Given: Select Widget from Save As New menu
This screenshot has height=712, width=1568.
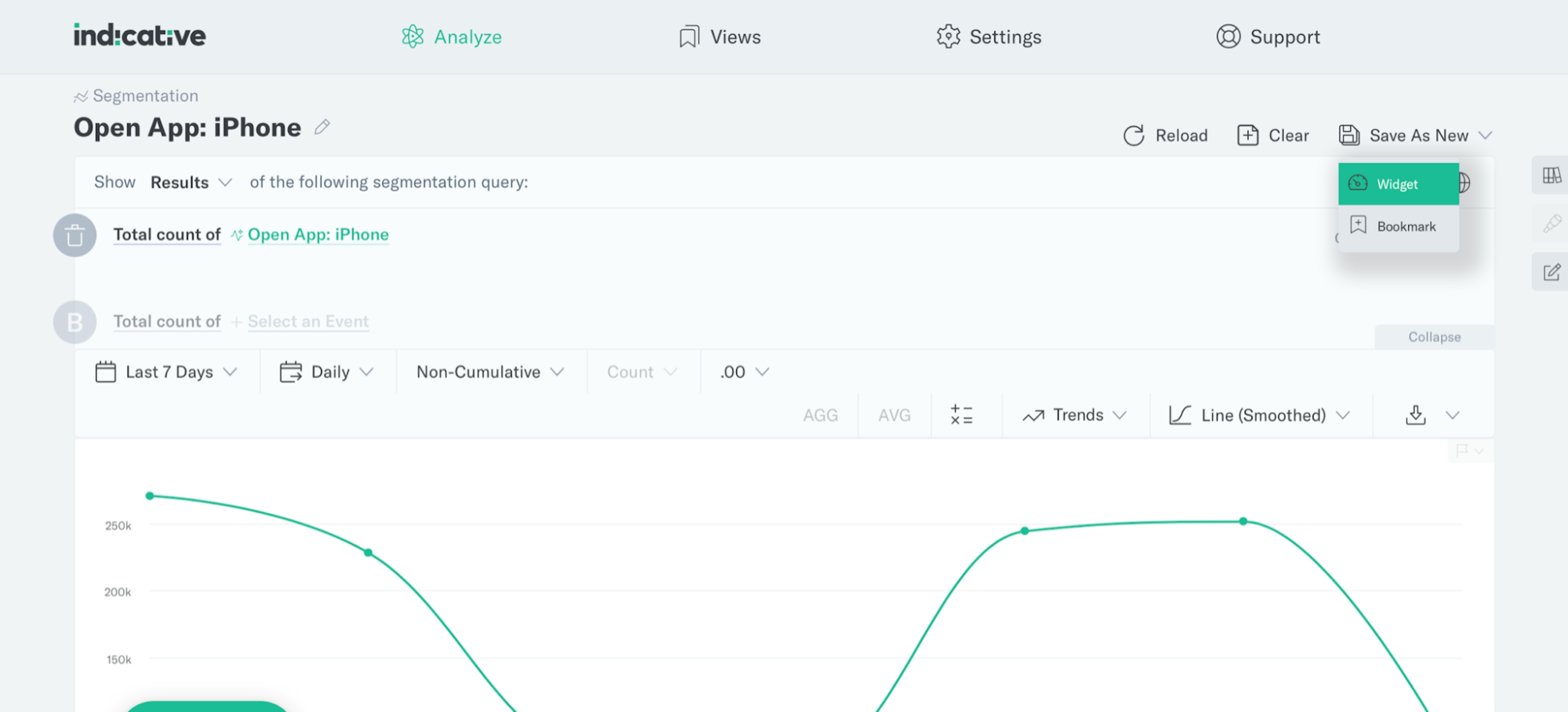Looking at the screenshot, I should pos(1398,184).
